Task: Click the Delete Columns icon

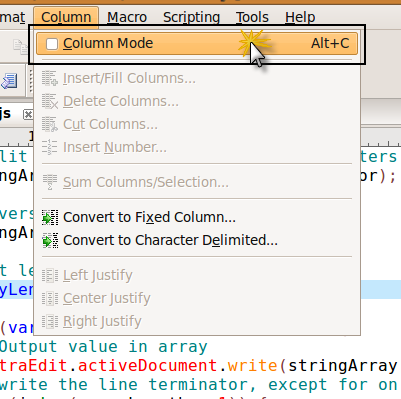Action: click(x=50, y=102)
